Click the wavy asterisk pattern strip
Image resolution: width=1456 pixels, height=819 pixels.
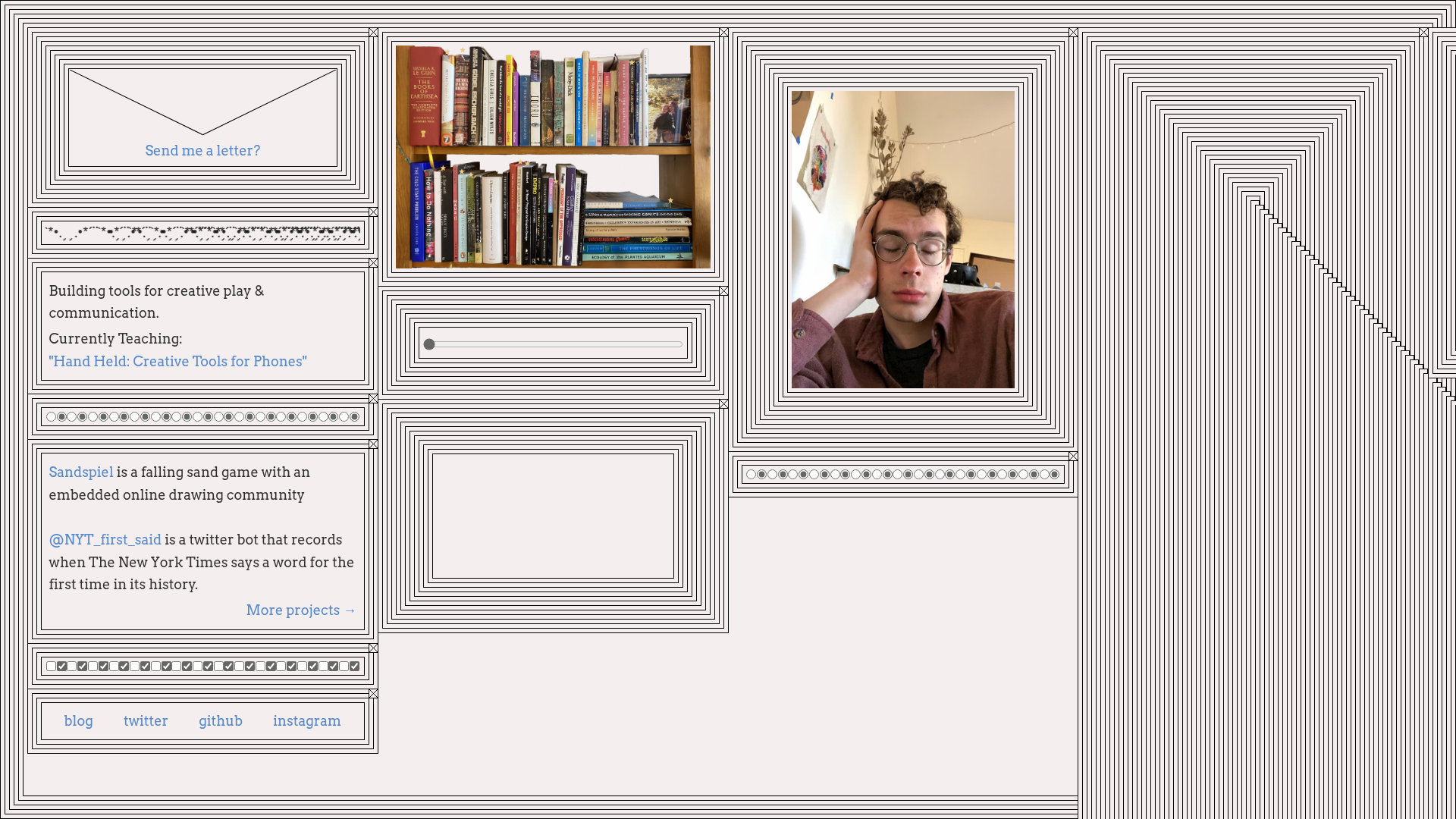pyautogui.click(x=202, y=234)
